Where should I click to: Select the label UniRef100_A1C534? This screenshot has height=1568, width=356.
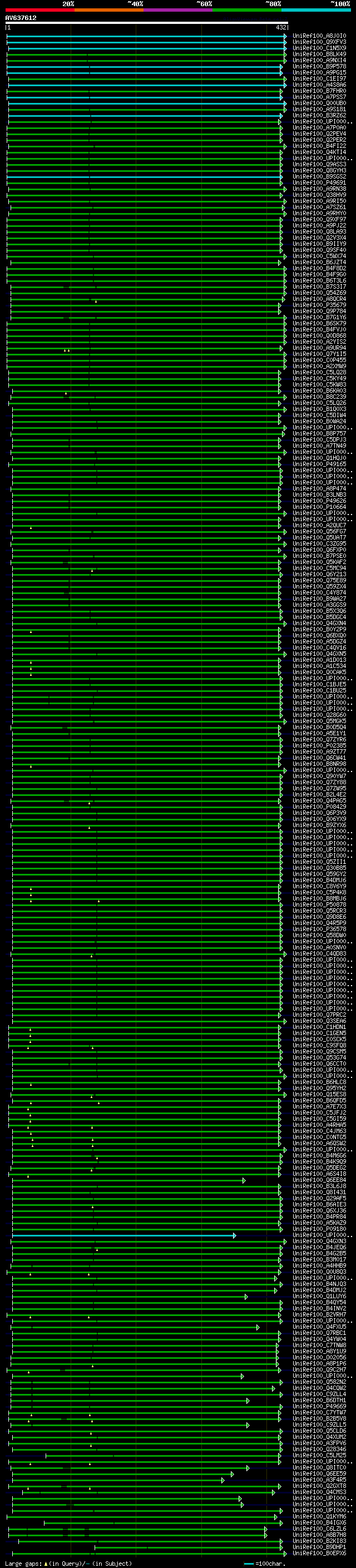tap(319, 666)
